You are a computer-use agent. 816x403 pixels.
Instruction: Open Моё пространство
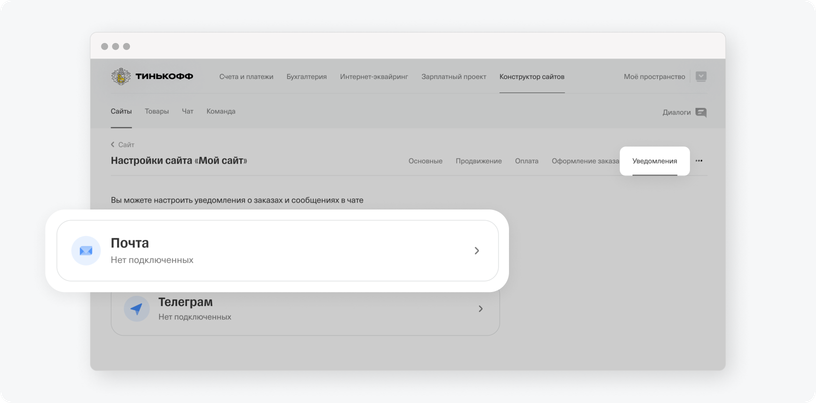click(x=654, y=77)
